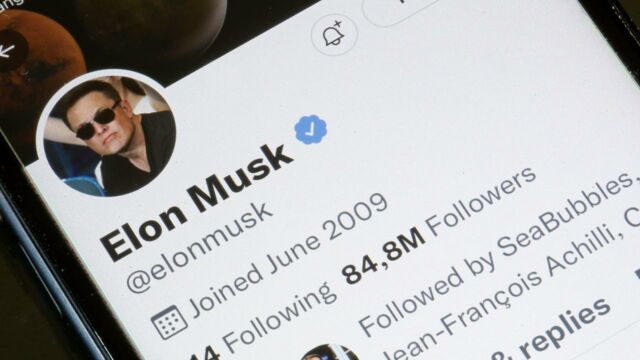This screenshot has width=640, height=360.
Task: Open the 84,8M Followers list
Action: pyautogui.click(x=439, y=225)
